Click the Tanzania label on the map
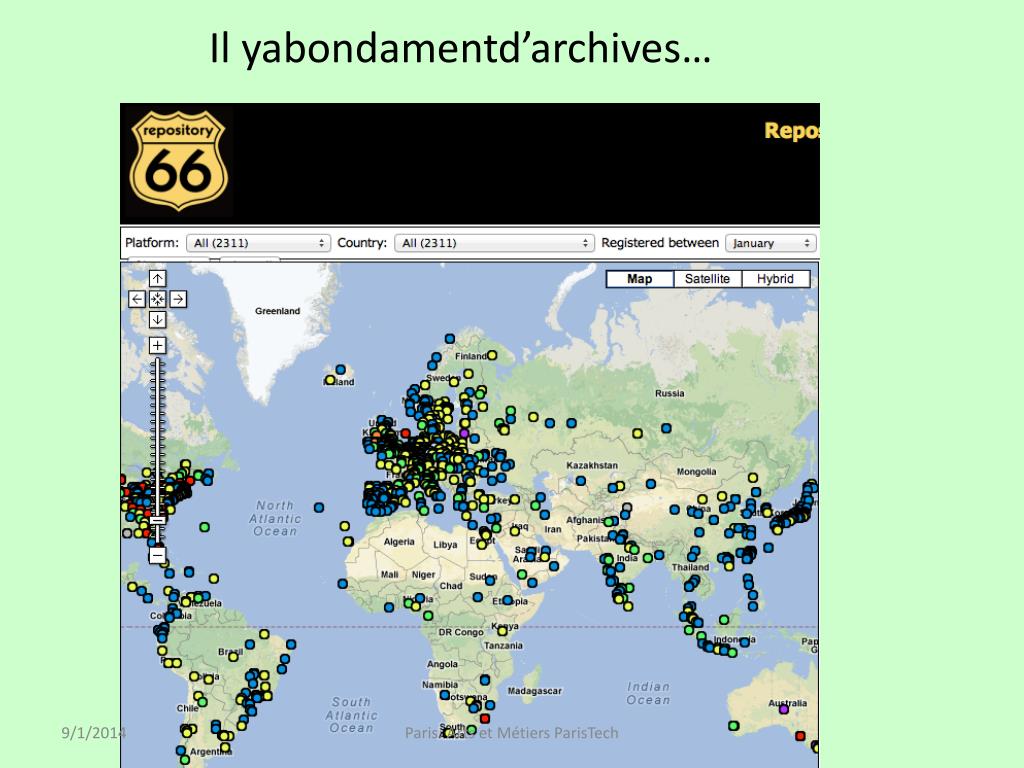Screen dimensions: 1024x768 point(503,645)
